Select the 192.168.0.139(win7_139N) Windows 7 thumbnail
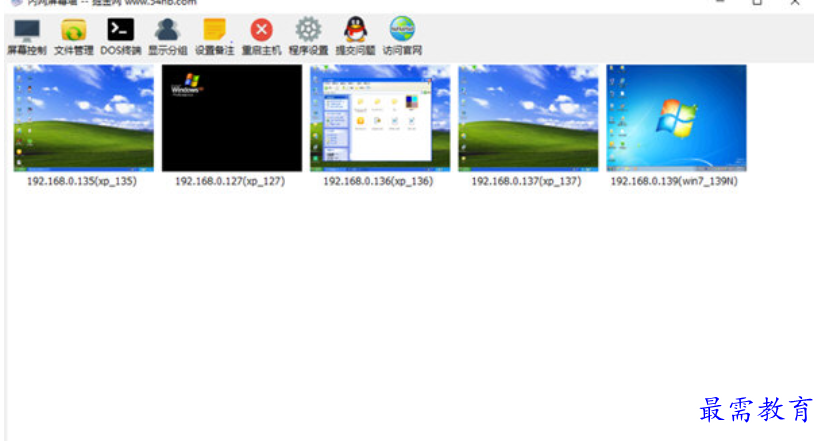821x441 pixels. coord(676,118)
